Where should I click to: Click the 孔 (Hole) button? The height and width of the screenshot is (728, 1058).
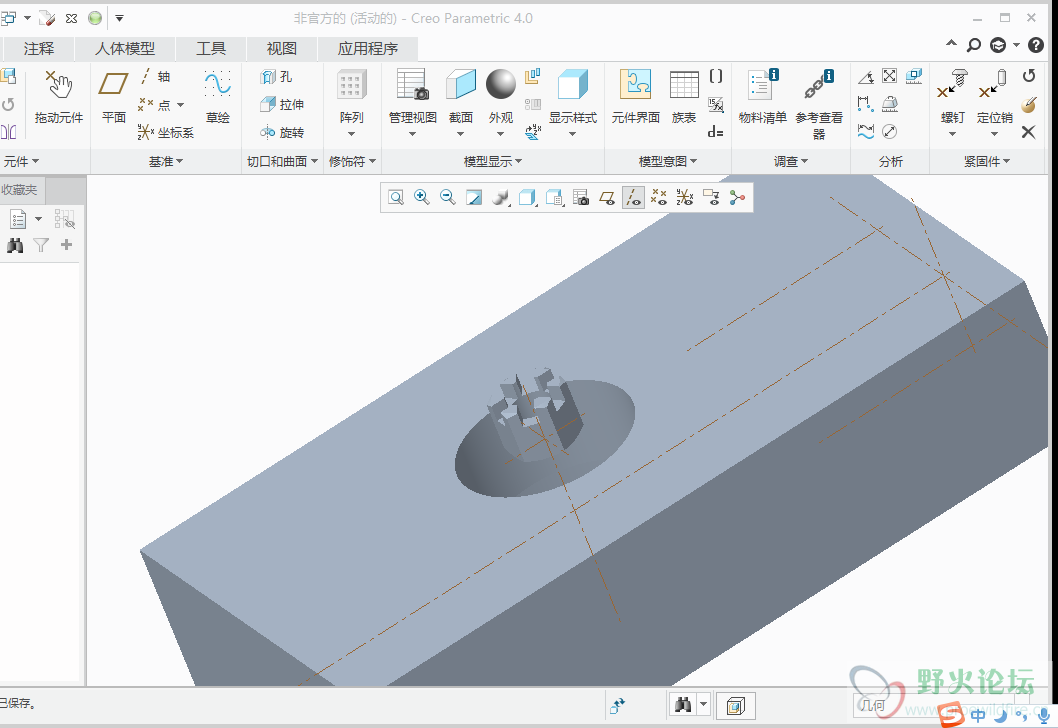pos(277,76)
